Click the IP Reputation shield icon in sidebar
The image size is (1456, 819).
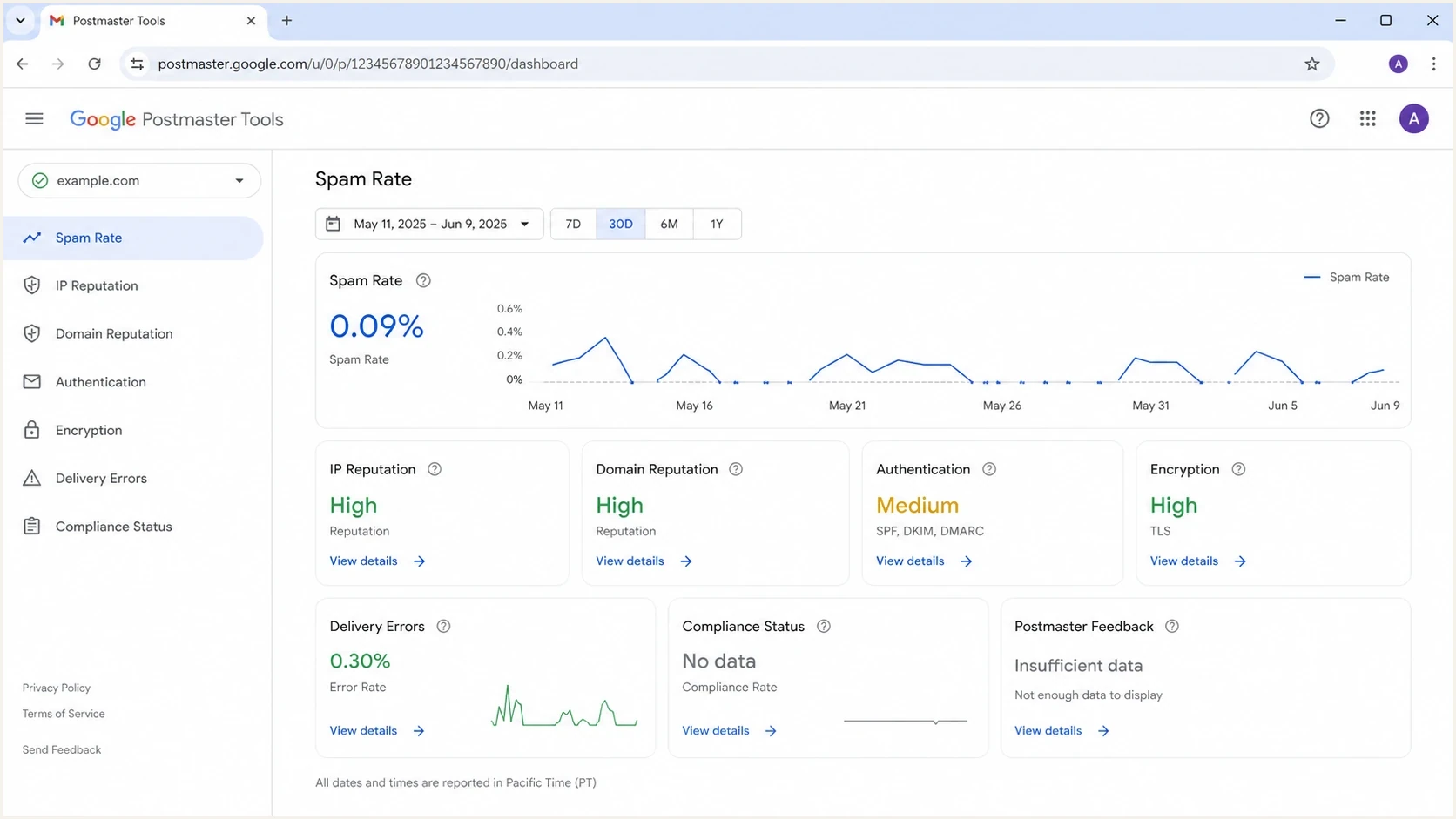point(32,285)
